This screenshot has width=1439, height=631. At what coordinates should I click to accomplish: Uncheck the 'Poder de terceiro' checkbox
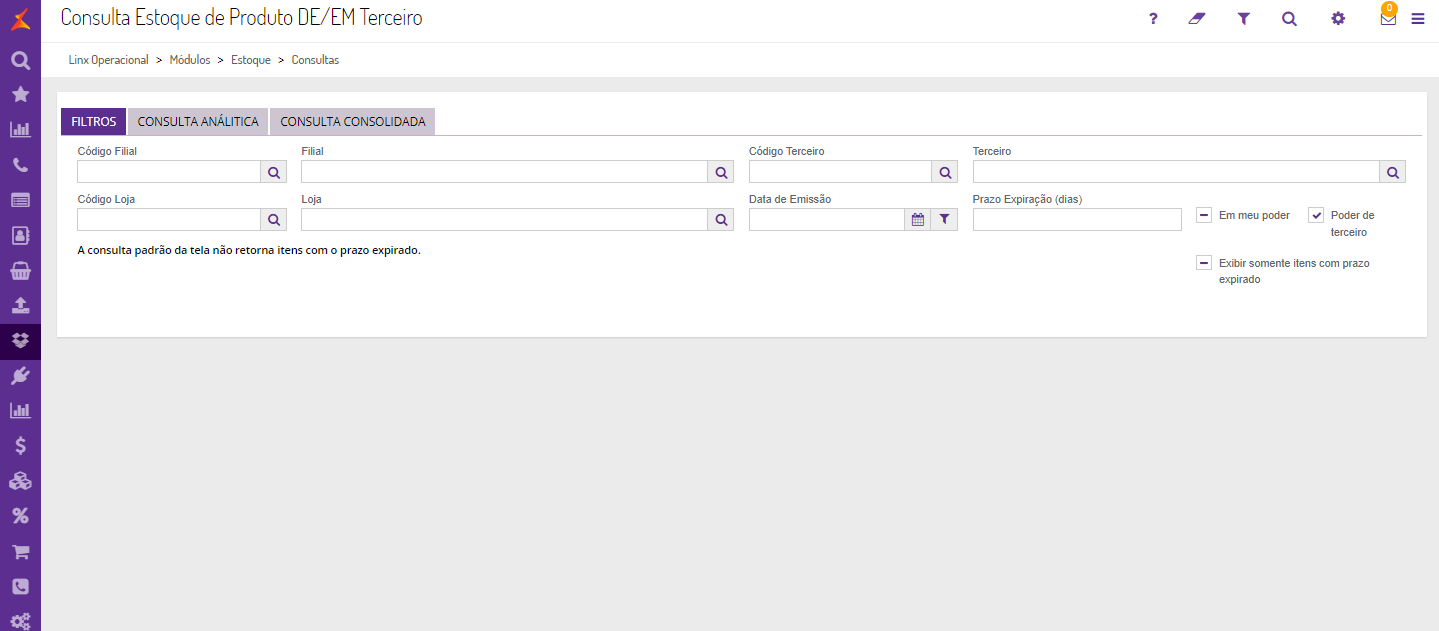pyautogui.click(x=1316, y=215)
